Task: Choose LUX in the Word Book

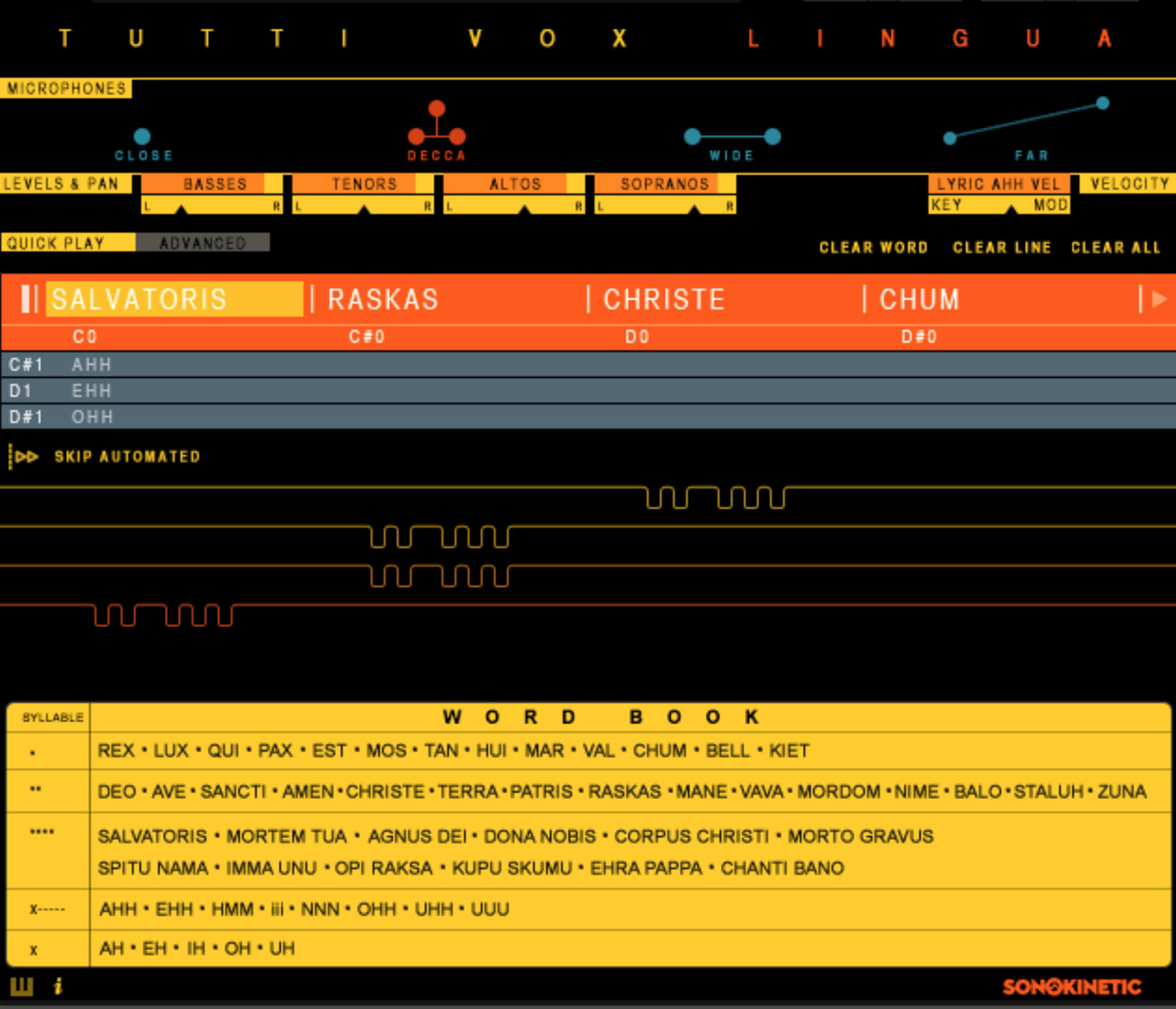Action: [x=171, y=750]
